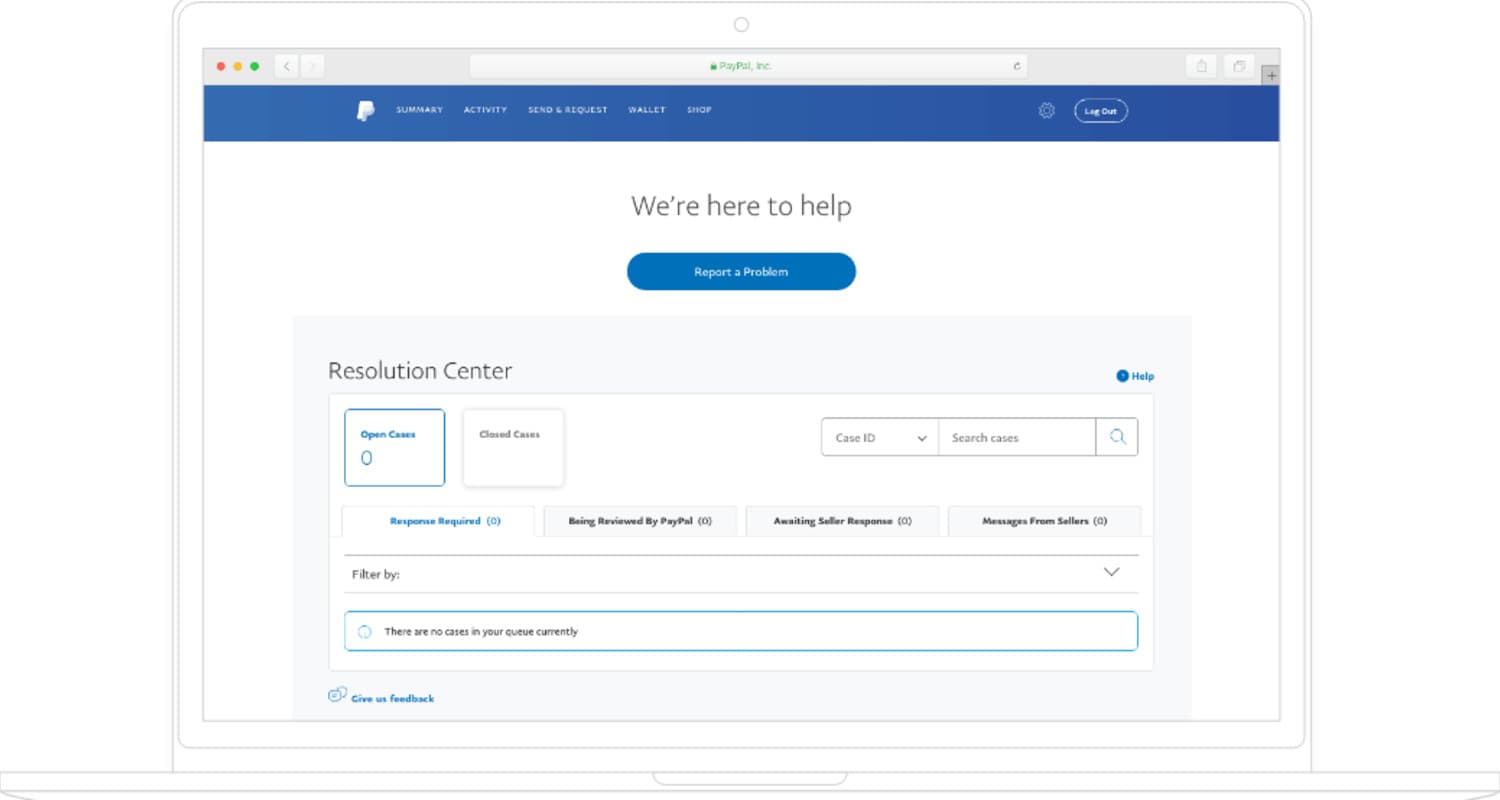
Task: Switch to Being Reviewed By PayPal tab
Action: pyautogui.click(x=640, y=521)
